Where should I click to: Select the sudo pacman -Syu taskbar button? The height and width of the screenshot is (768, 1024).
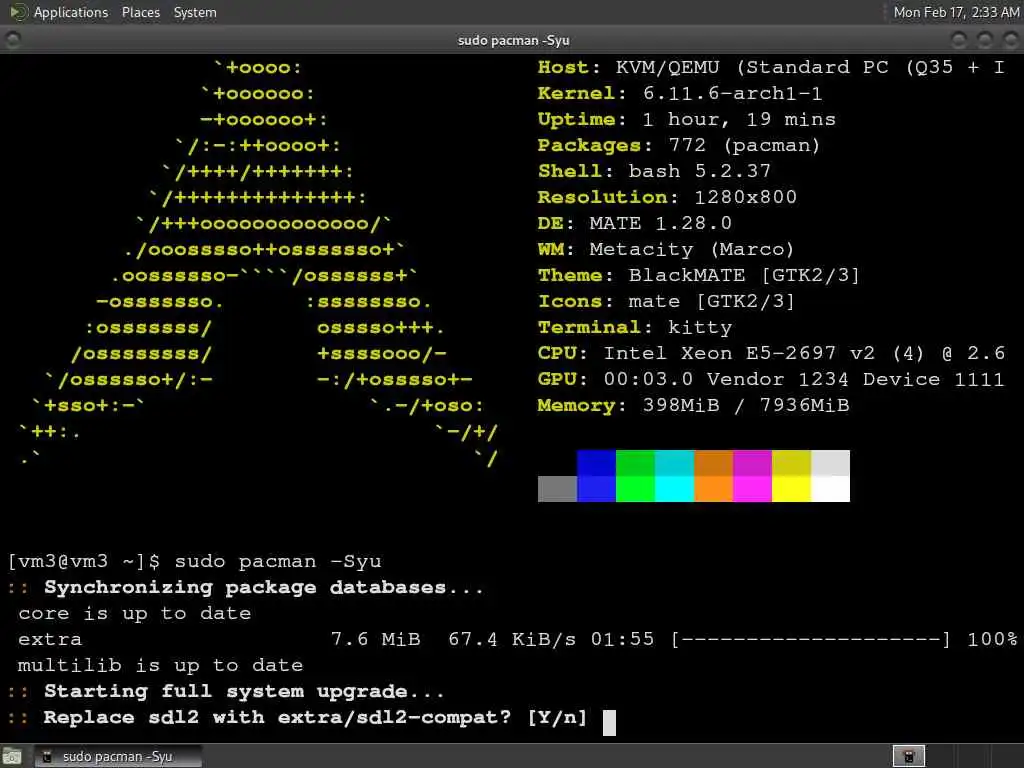(118, 757)
